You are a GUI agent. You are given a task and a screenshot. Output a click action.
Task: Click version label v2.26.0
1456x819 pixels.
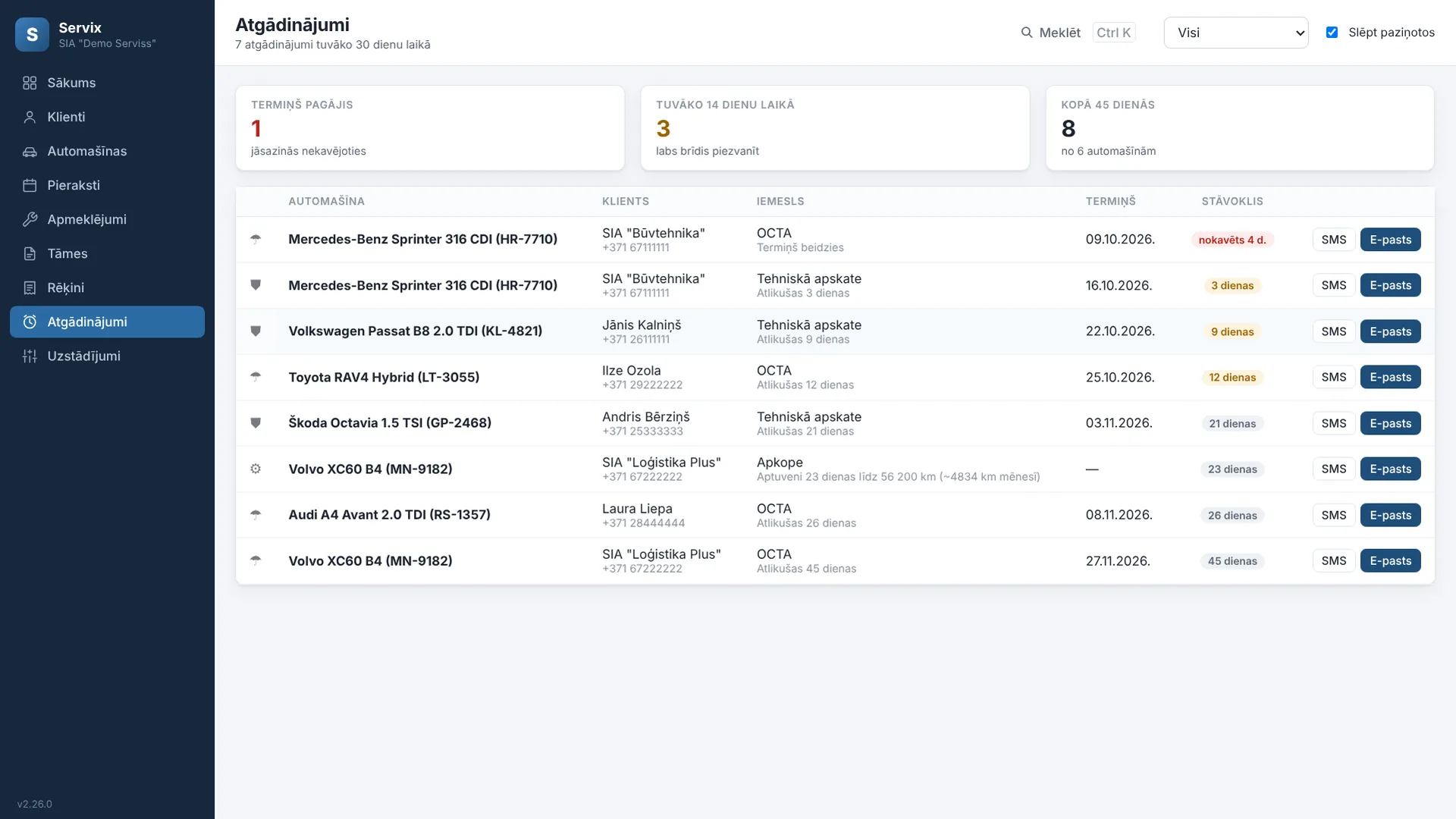(x=35, y=804)
